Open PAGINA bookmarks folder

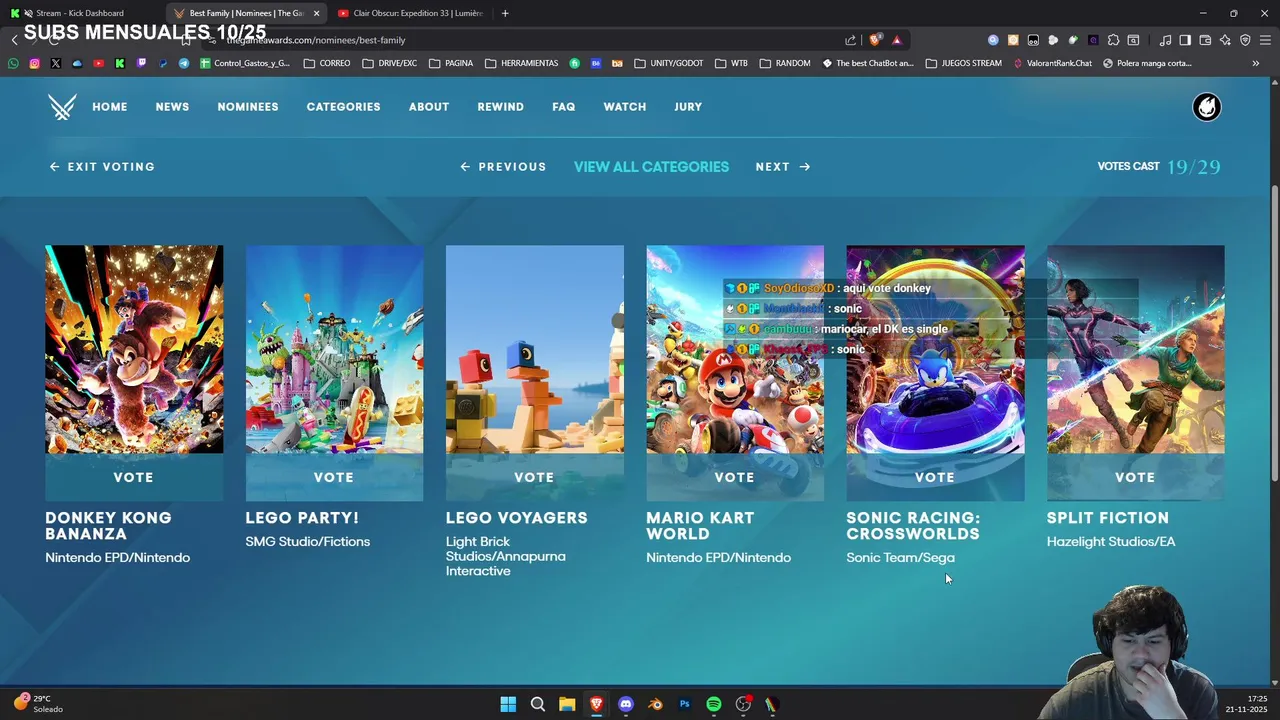451,63
